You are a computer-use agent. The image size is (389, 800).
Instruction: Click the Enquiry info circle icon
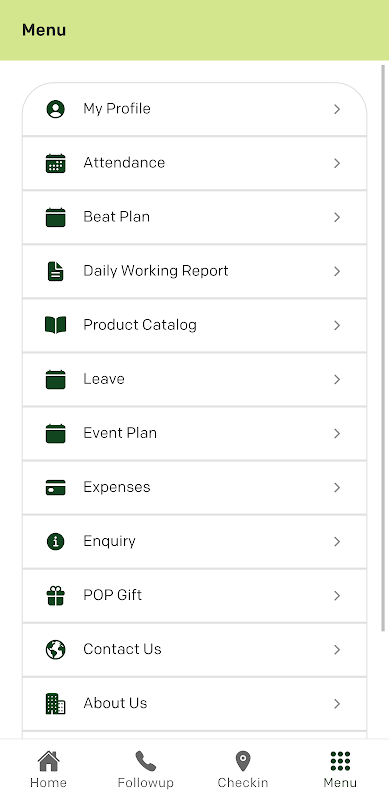[x=55, y=541]
